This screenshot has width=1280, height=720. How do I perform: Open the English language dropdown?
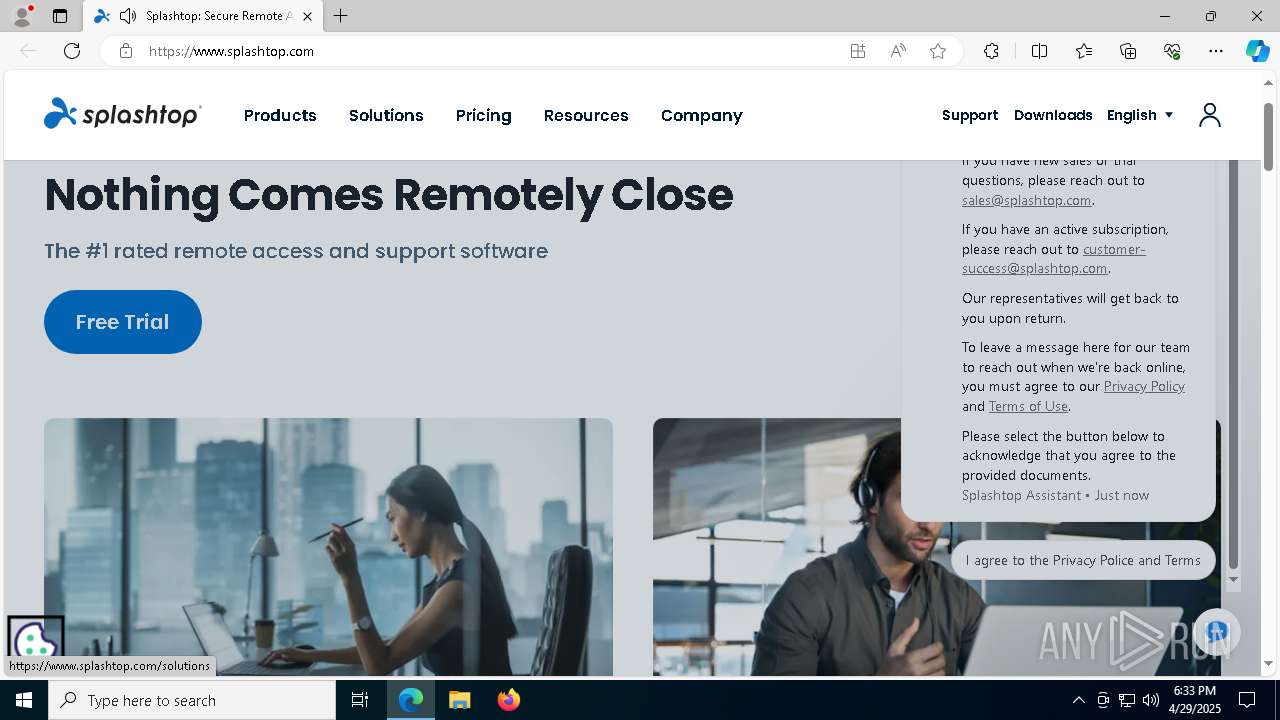point(1140,115)
